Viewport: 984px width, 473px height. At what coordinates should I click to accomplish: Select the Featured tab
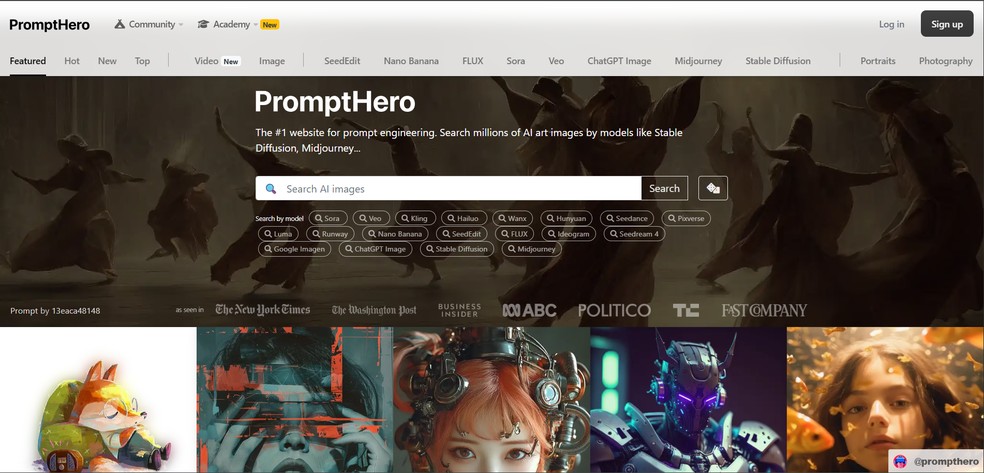[x=28, y=61]
